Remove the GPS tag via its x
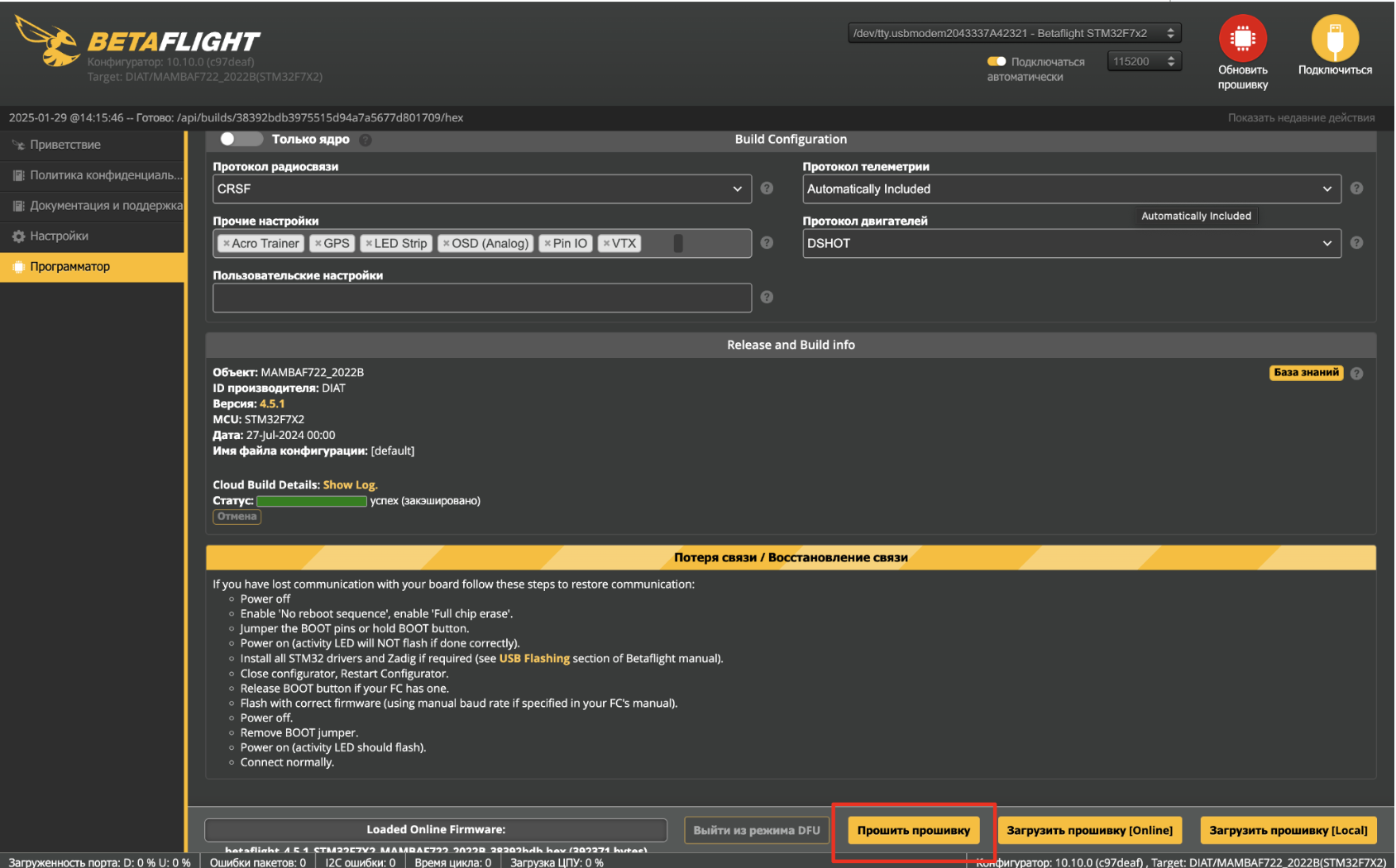 coord(318,244)
